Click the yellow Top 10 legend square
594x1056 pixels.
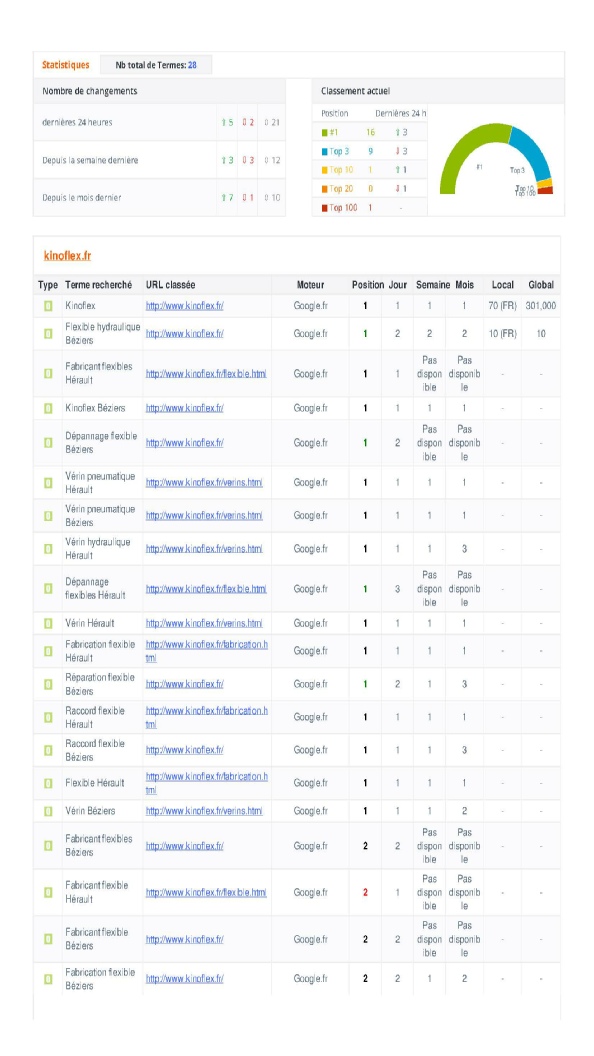(x=325, y=170)
